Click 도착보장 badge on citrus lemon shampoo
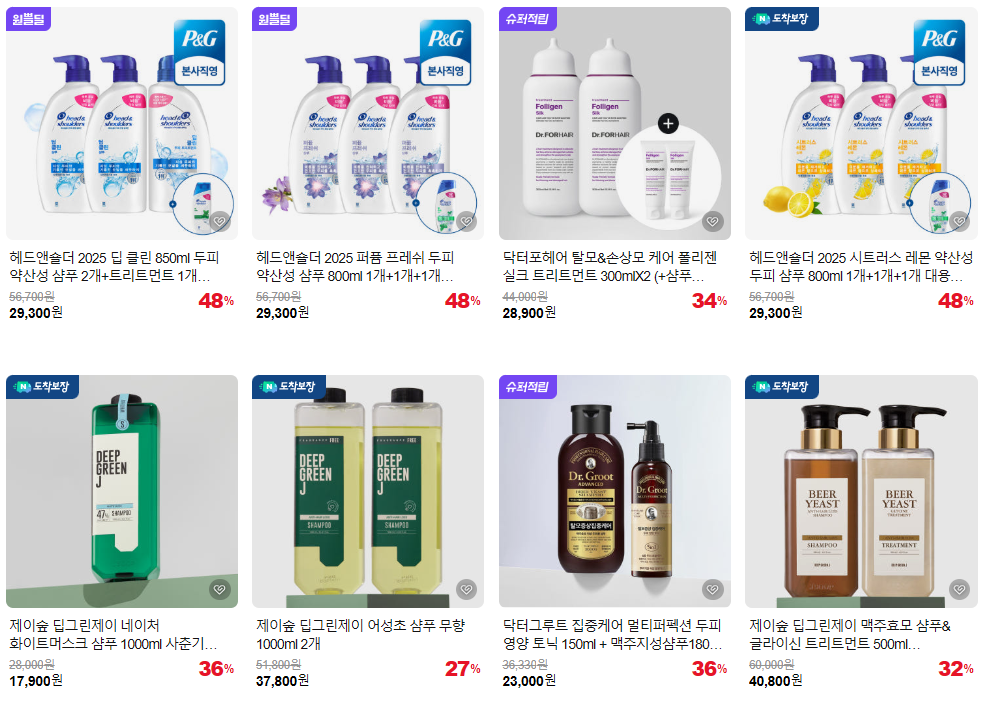This screenshot has height=719, width=987. (782, 19)
